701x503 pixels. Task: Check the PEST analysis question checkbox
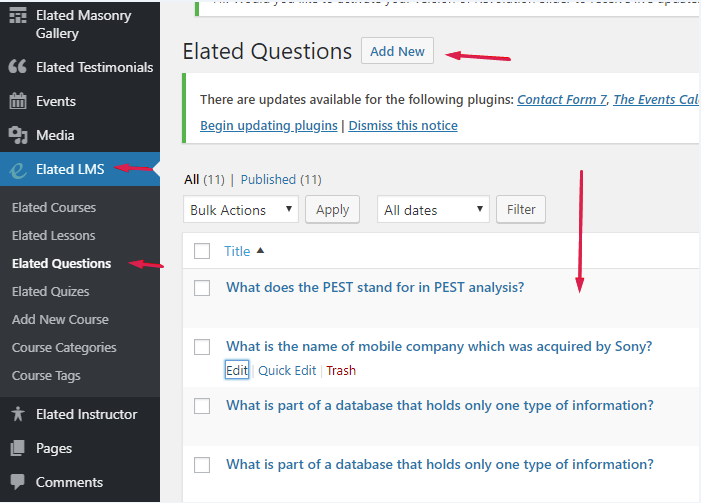(202, 288)
